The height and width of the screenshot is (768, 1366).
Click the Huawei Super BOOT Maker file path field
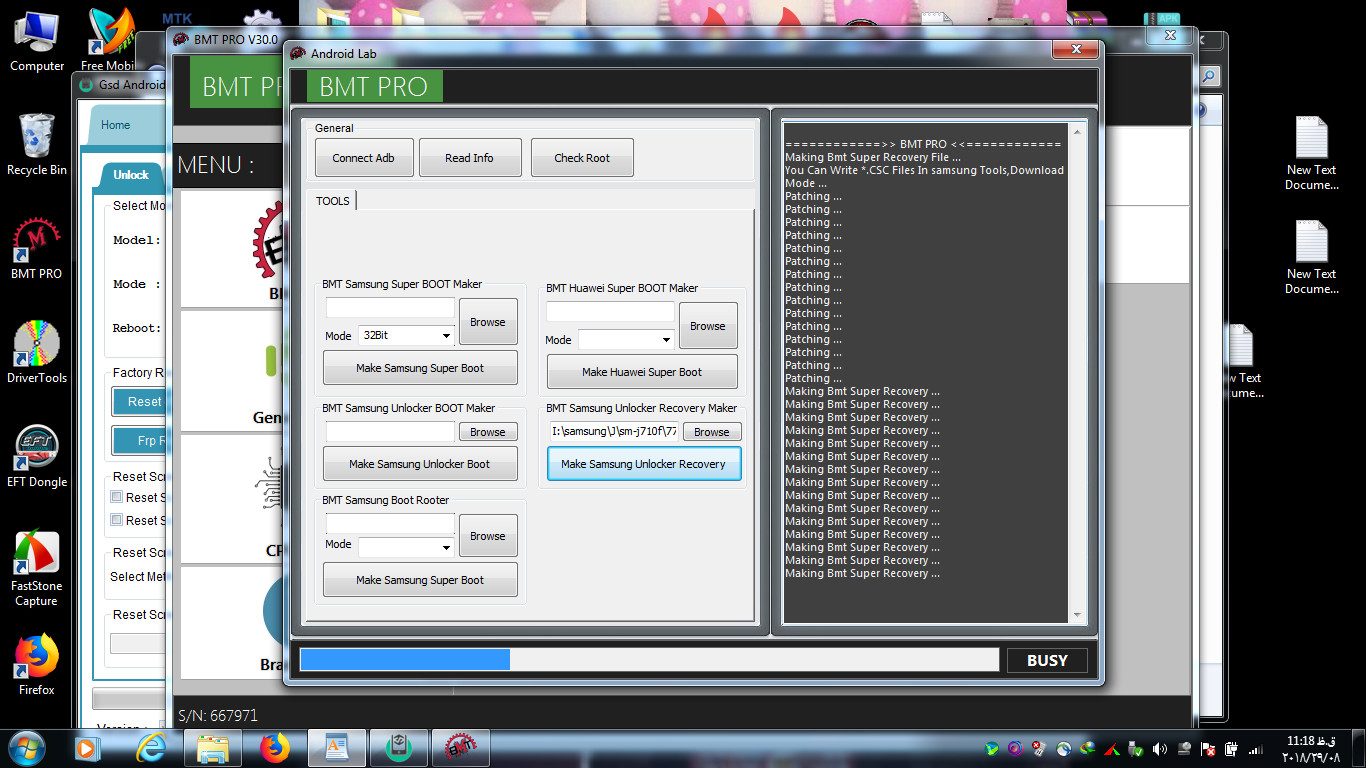[x=610, y=312]
